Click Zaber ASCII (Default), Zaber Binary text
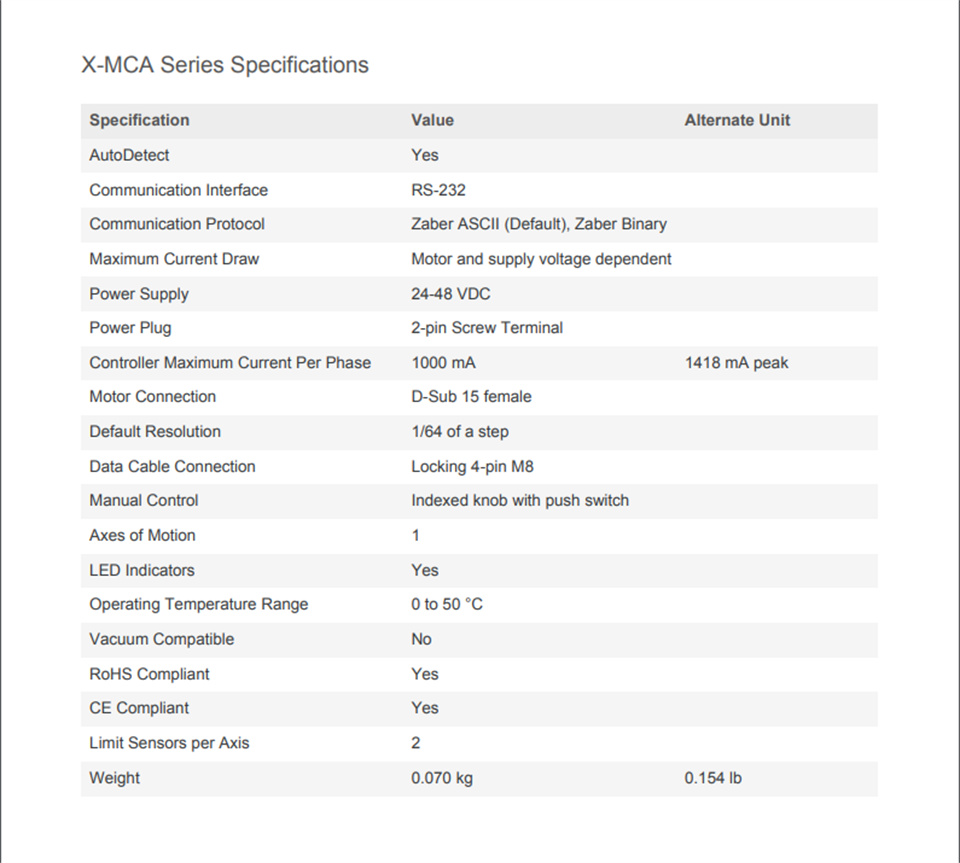Viewport: 960px width, 863px height. click(x=539, y=224)
